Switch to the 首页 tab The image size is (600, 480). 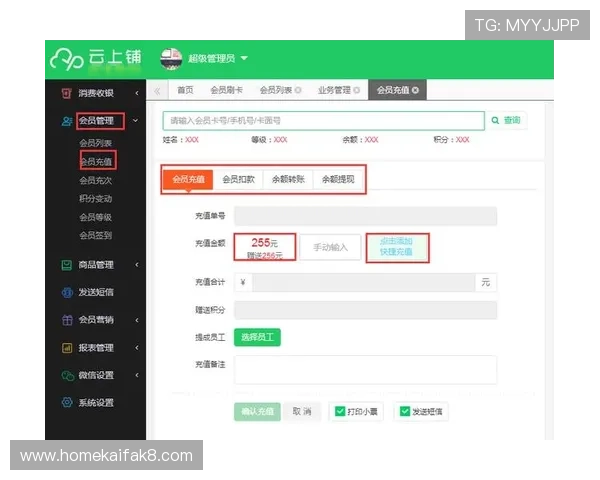pos(185,90)
